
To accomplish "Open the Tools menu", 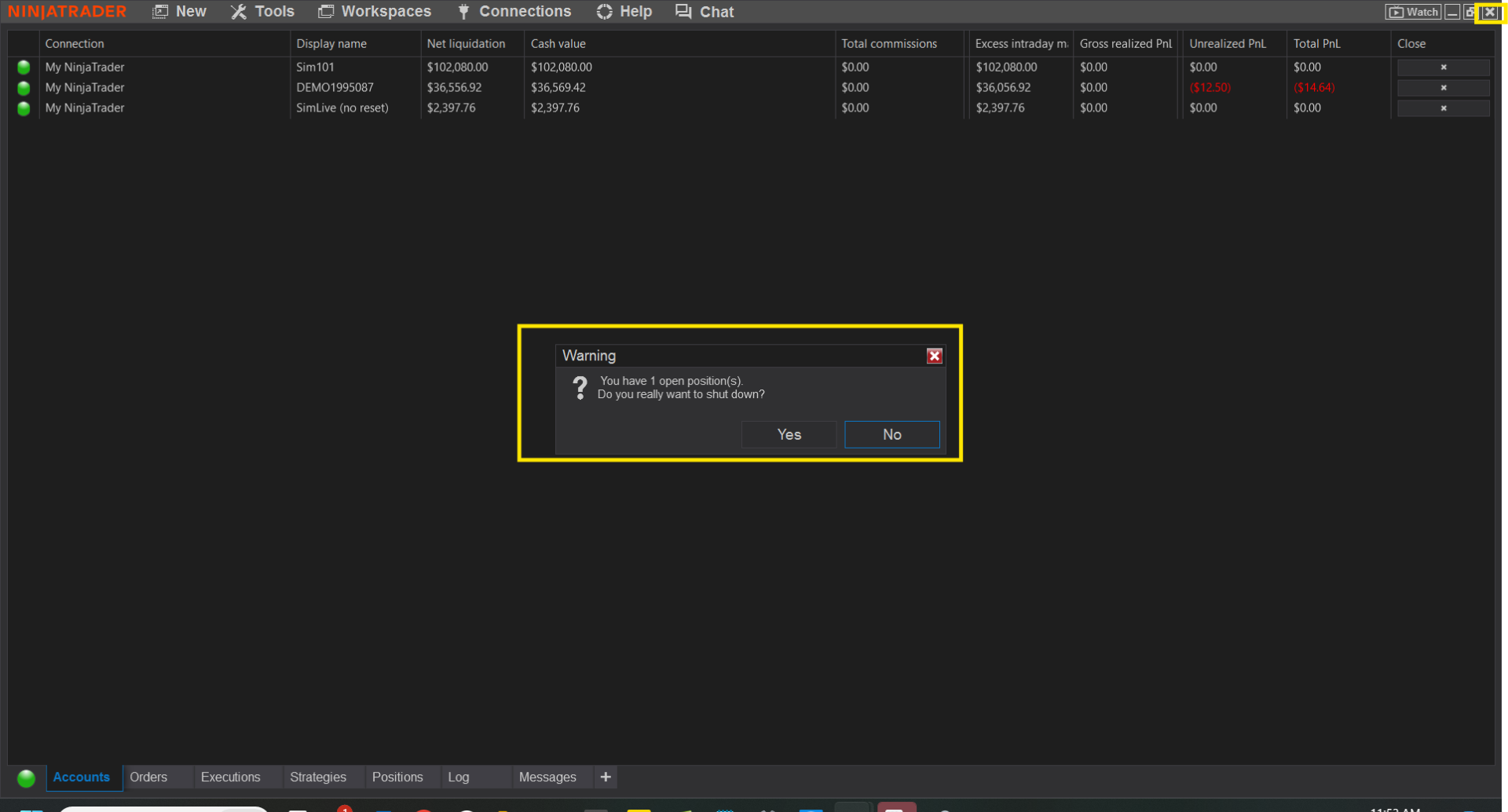I will (262, 12).
